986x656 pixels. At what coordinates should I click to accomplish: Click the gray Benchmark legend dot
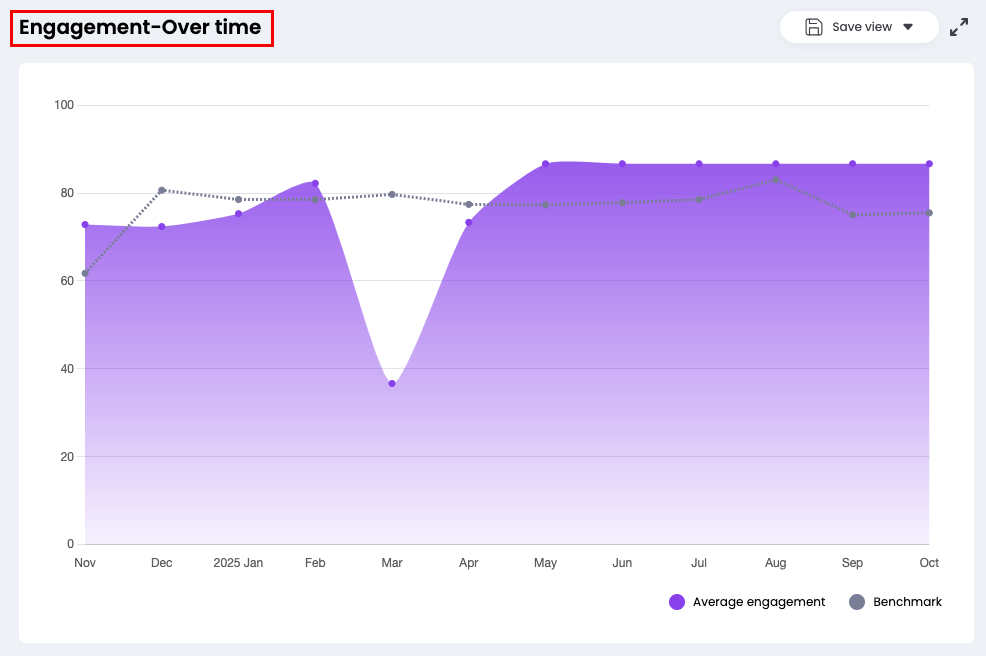pyautogui.click(x=856, y=602)
